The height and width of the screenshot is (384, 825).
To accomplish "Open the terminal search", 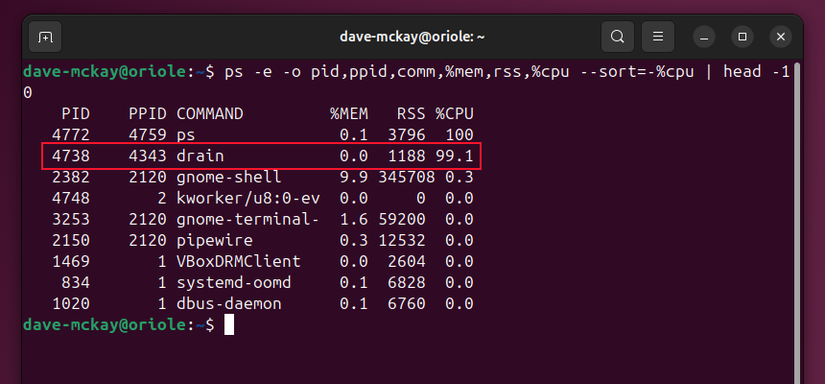I will [617, 37].
